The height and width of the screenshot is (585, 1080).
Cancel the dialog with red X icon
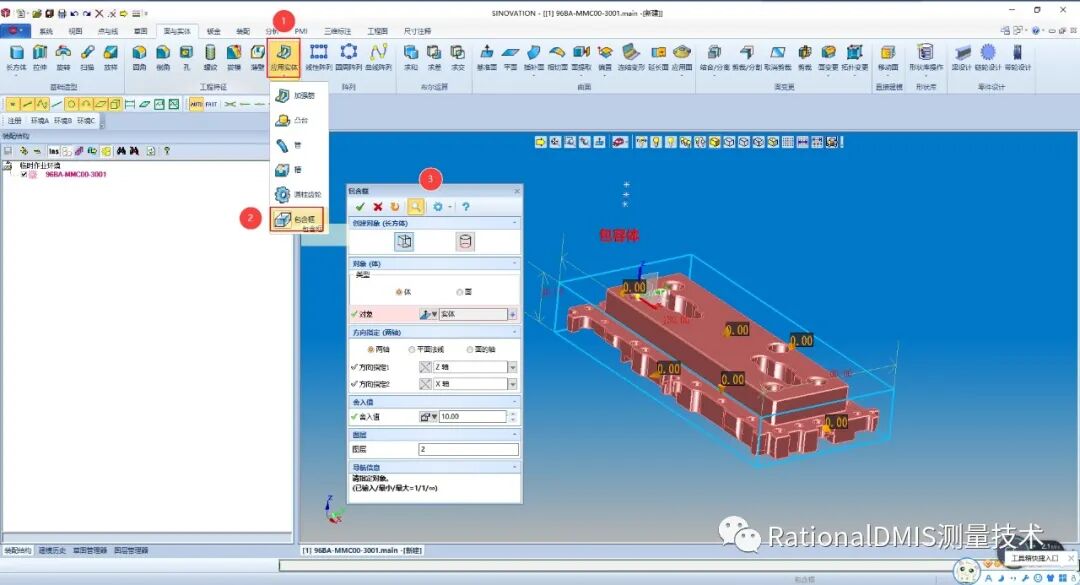click(377, 207)
